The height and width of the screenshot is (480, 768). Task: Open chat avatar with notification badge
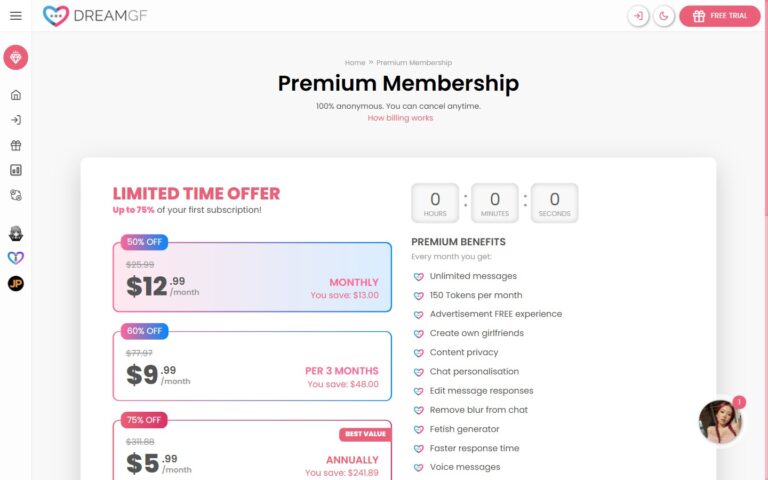point(720,422)
